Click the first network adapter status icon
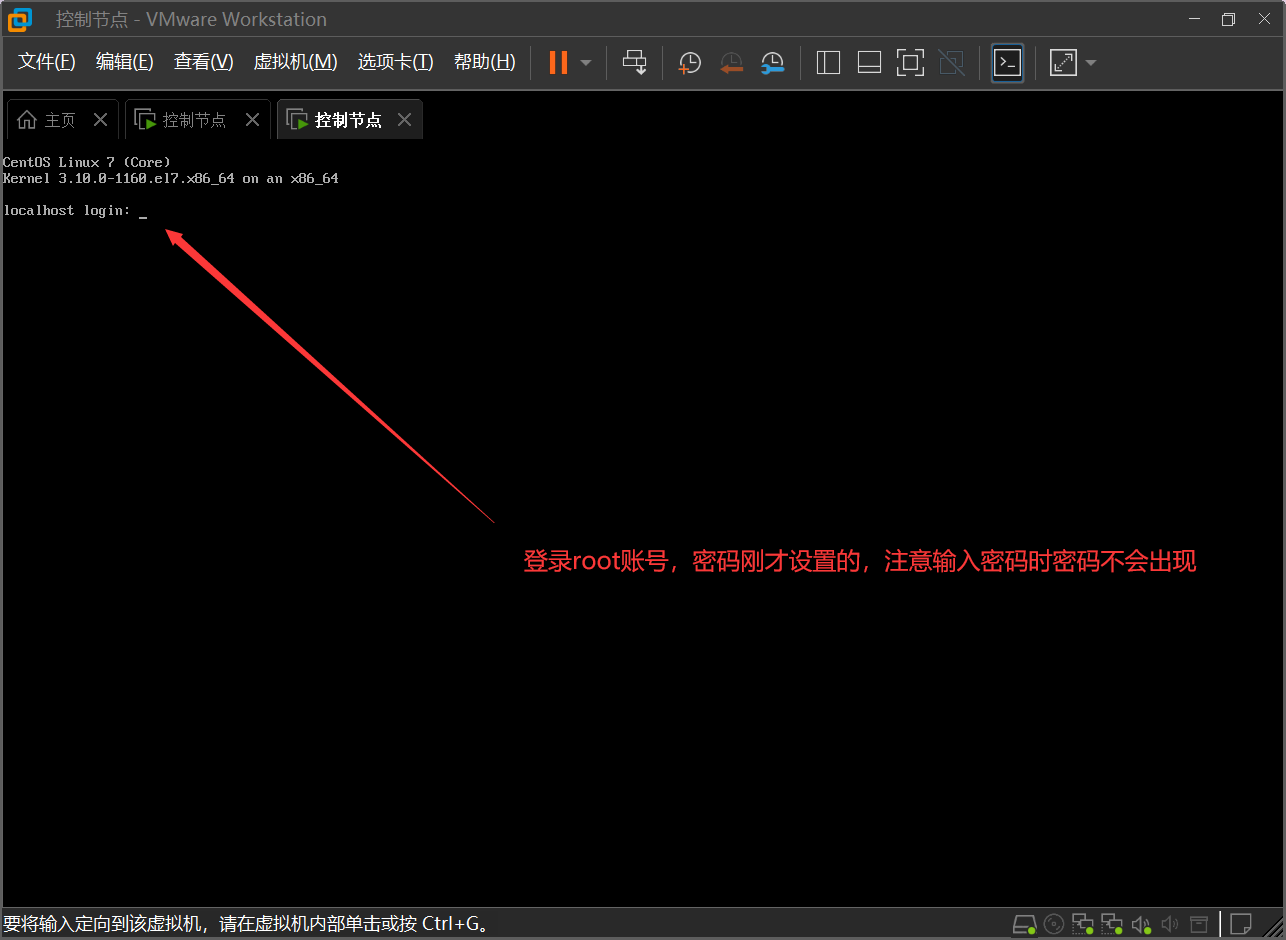This screenshot has height=940, width=1286. [x=1083, y=923]
